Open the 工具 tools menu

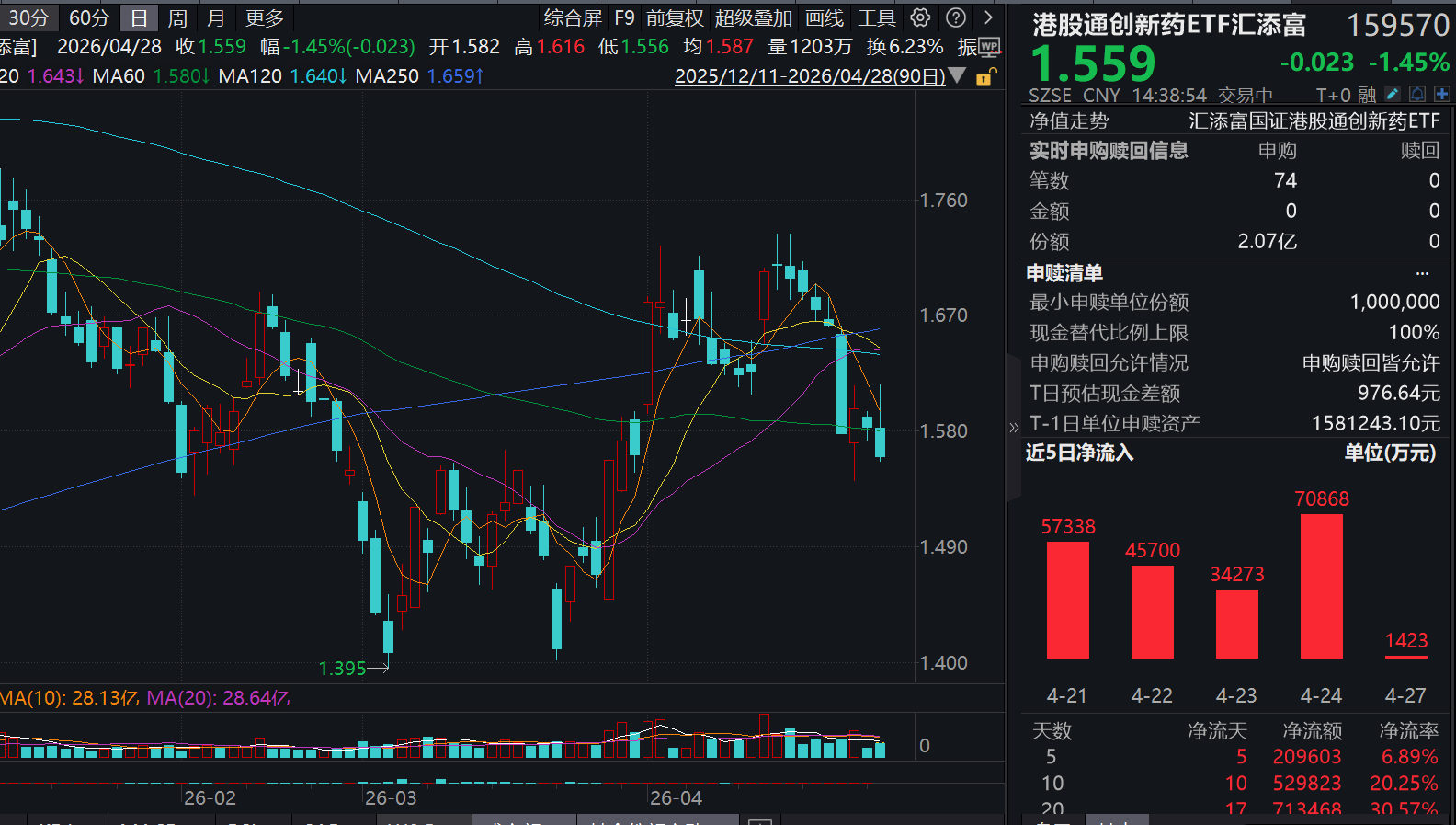877,17
